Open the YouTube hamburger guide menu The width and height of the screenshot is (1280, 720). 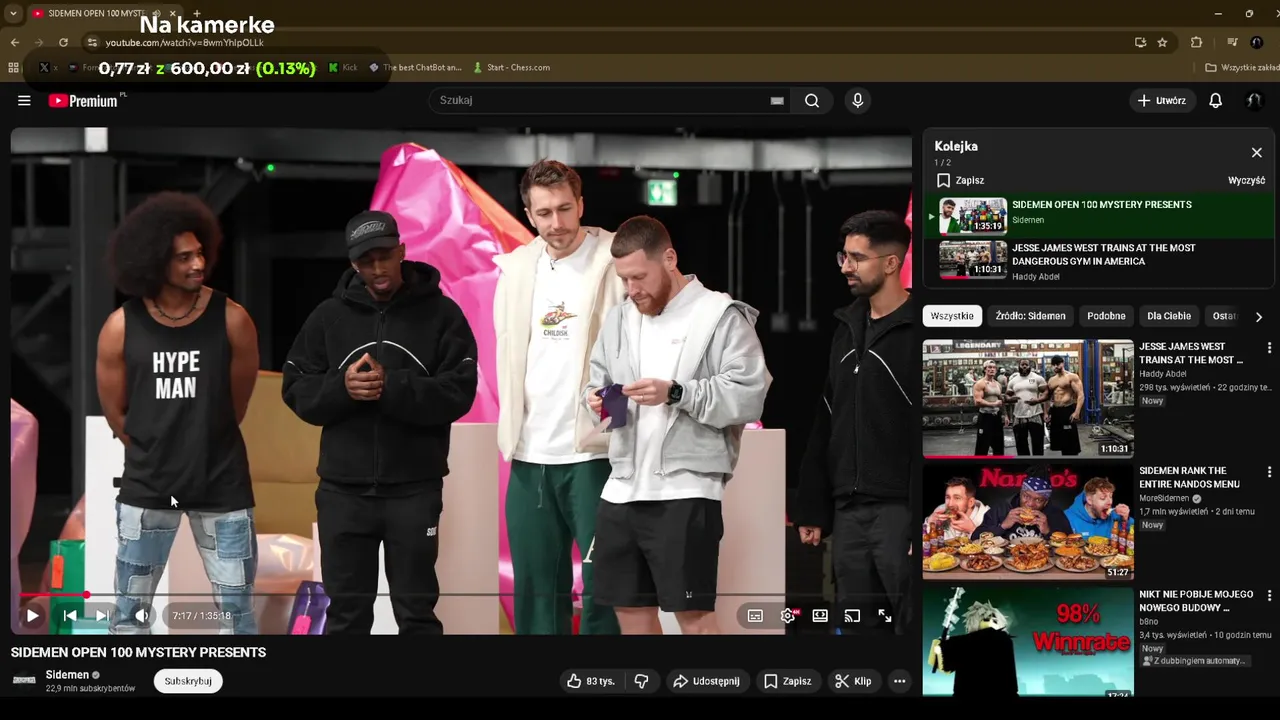[x=24, y=100]
